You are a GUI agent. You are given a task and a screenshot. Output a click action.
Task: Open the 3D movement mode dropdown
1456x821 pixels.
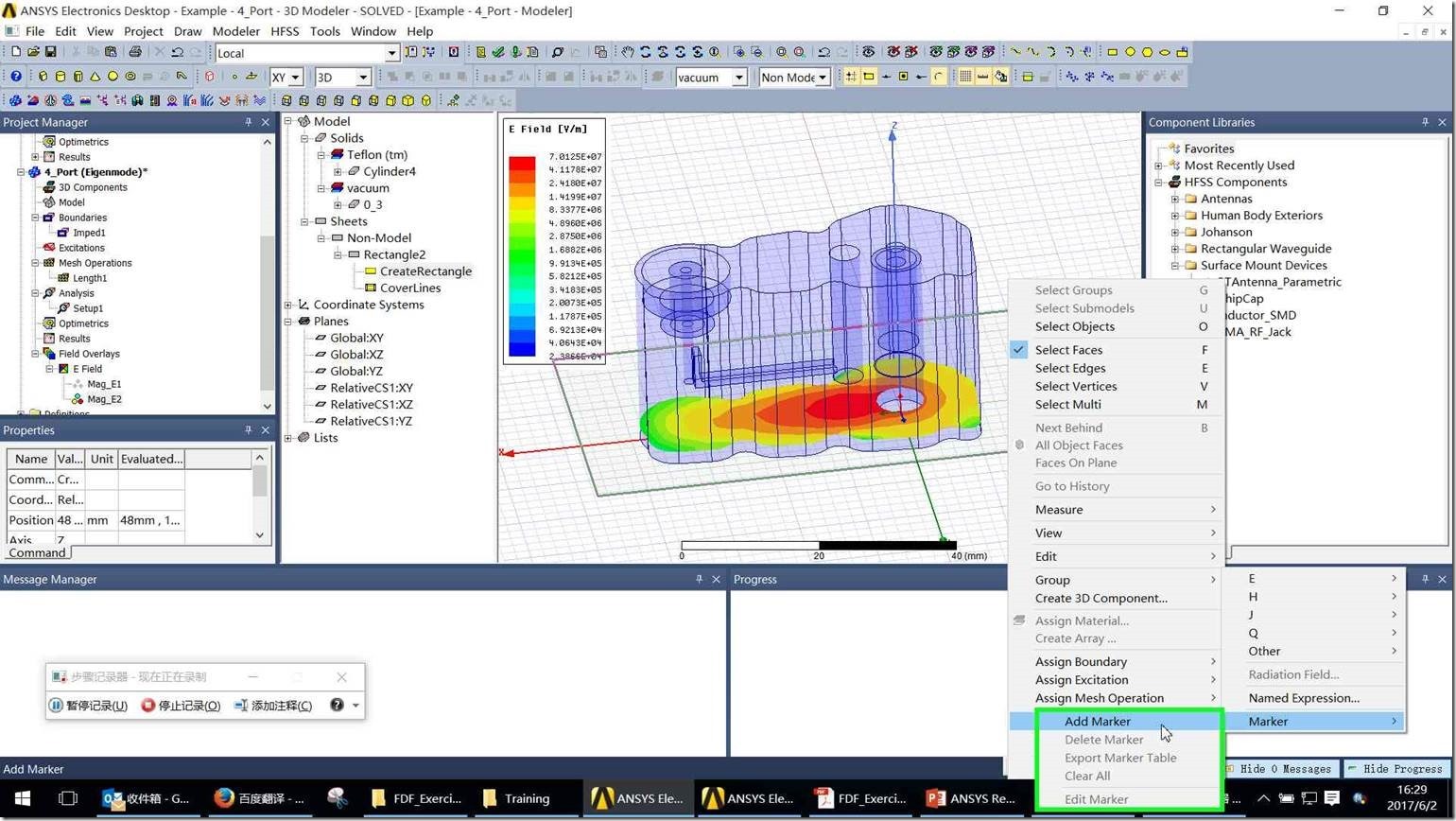pyautogui.click(x=362, y=78)
